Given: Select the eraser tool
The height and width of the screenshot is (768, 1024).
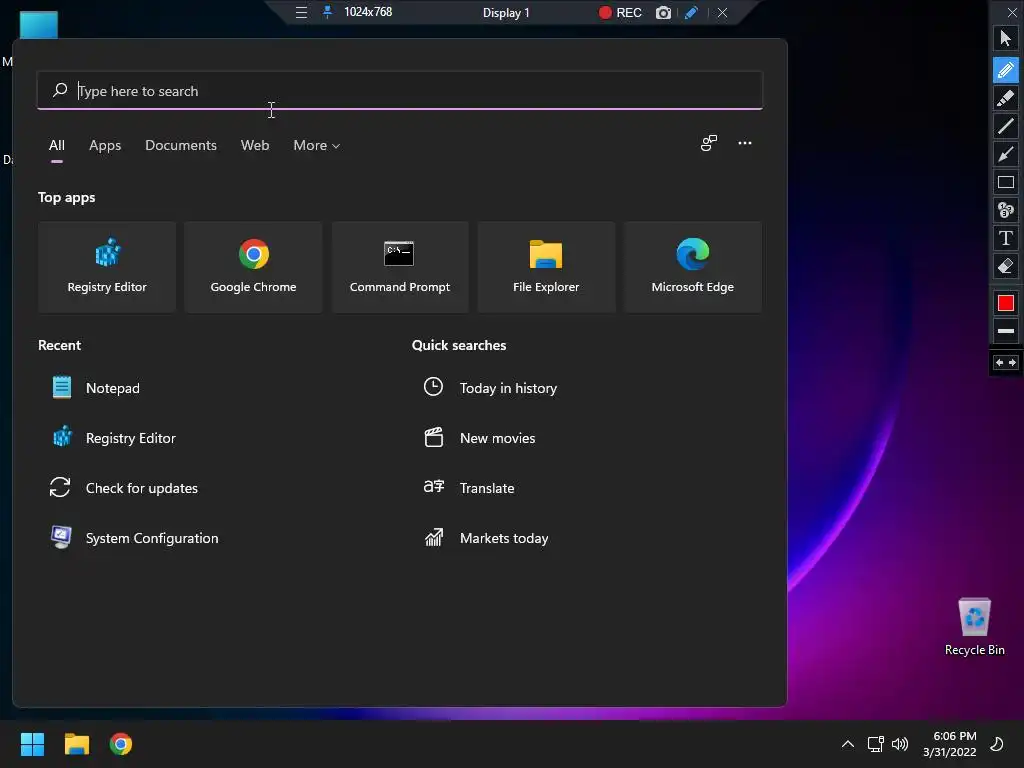Looking at the screenshot, I should click(x=1006, y=266).
